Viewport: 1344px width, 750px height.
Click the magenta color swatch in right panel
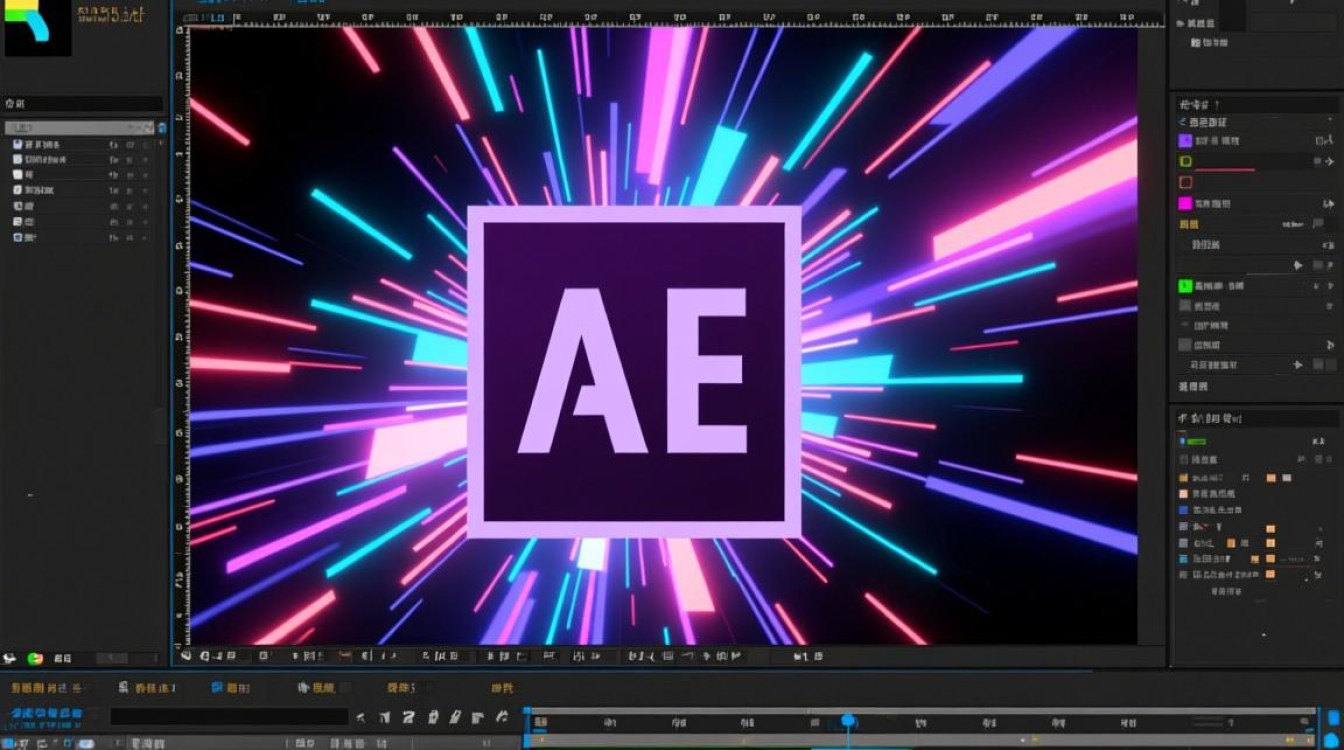[x=1185, y=203]
